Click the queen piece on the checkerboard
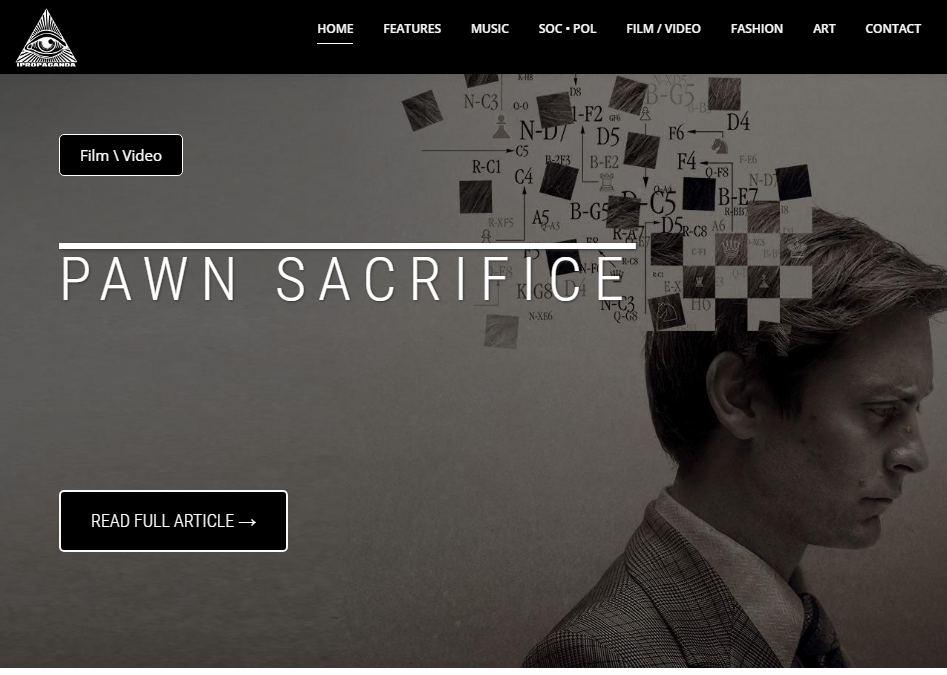This screenshot has height=675, width=947. 731,248
